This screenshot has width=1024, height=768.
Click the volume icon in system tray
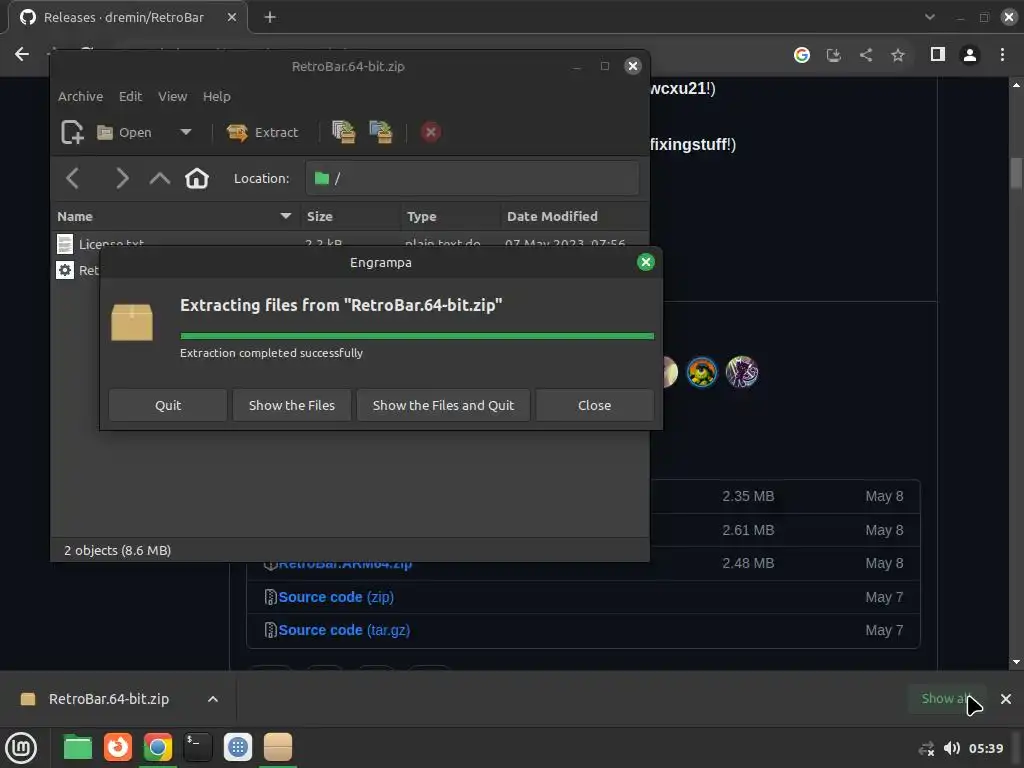(952, 748)
